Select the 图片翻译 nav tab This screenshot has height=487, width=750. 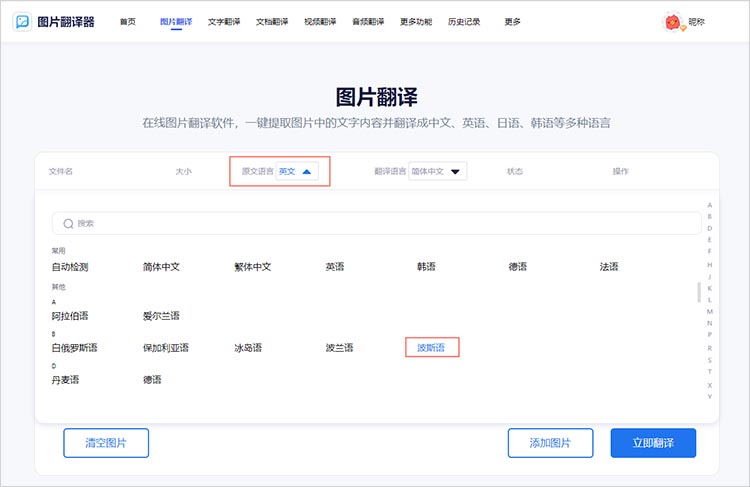click(x=176, y=22)
